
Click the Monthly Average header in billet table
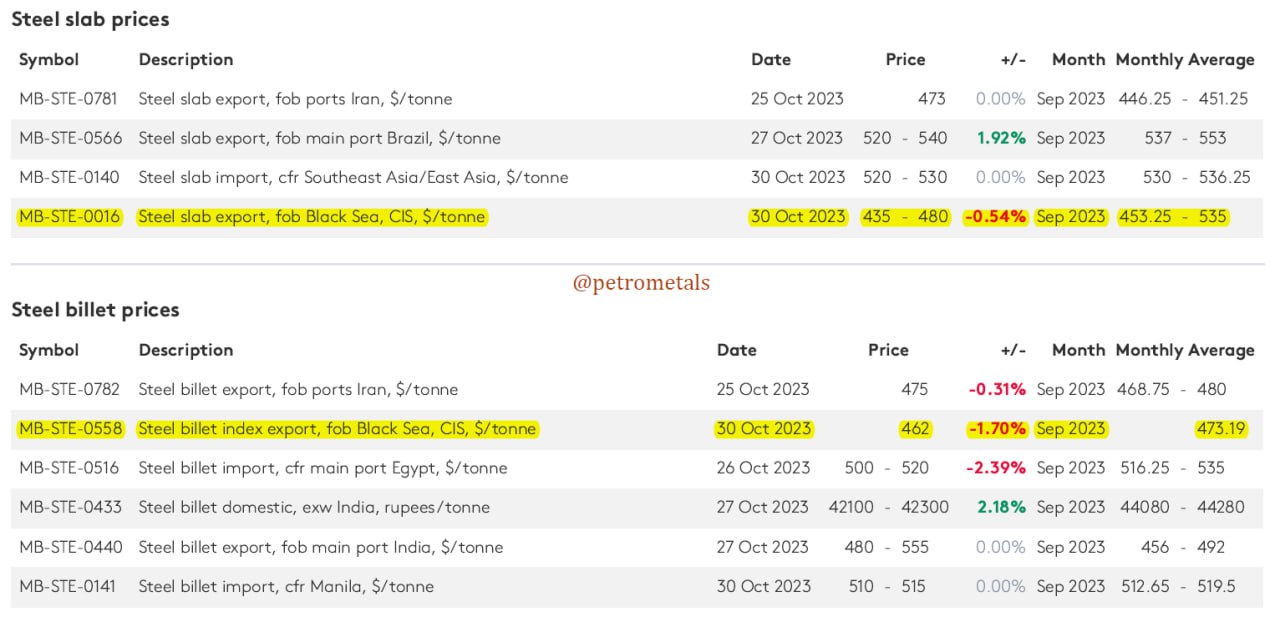click(1185, 351)
